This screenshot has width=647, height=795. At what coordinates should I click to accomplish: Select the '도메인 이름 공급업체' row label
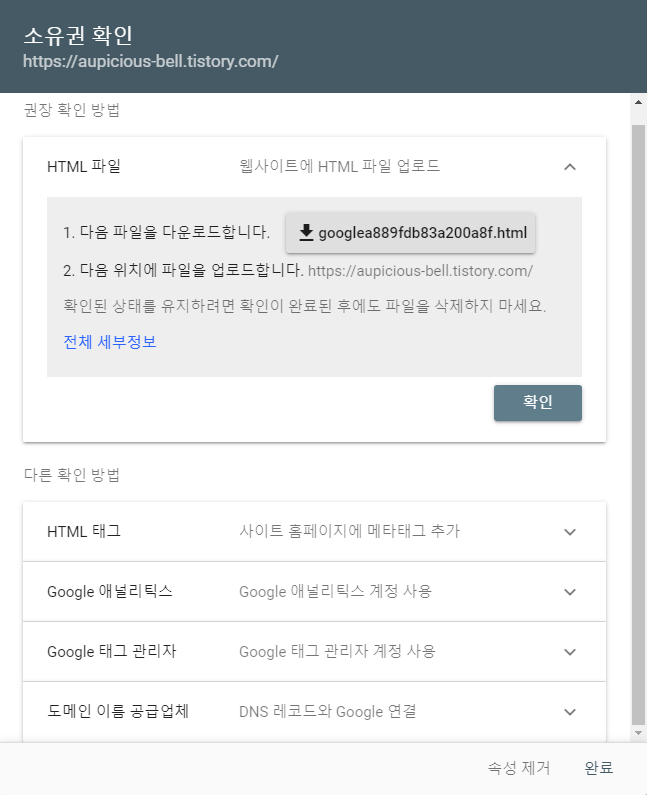click(118, 711)
